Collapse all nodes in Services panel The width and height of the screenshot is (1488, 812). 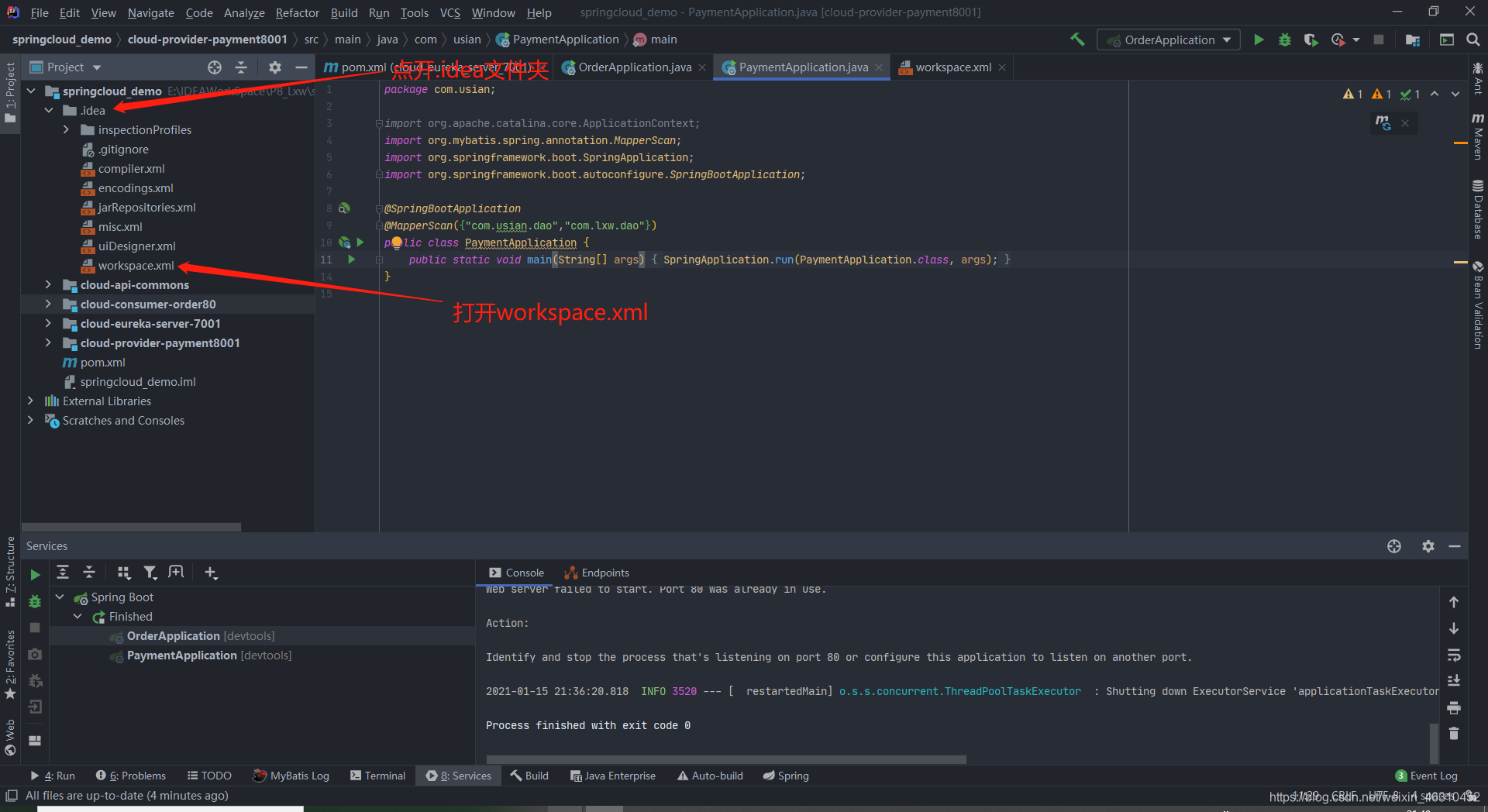pos(89,573)
